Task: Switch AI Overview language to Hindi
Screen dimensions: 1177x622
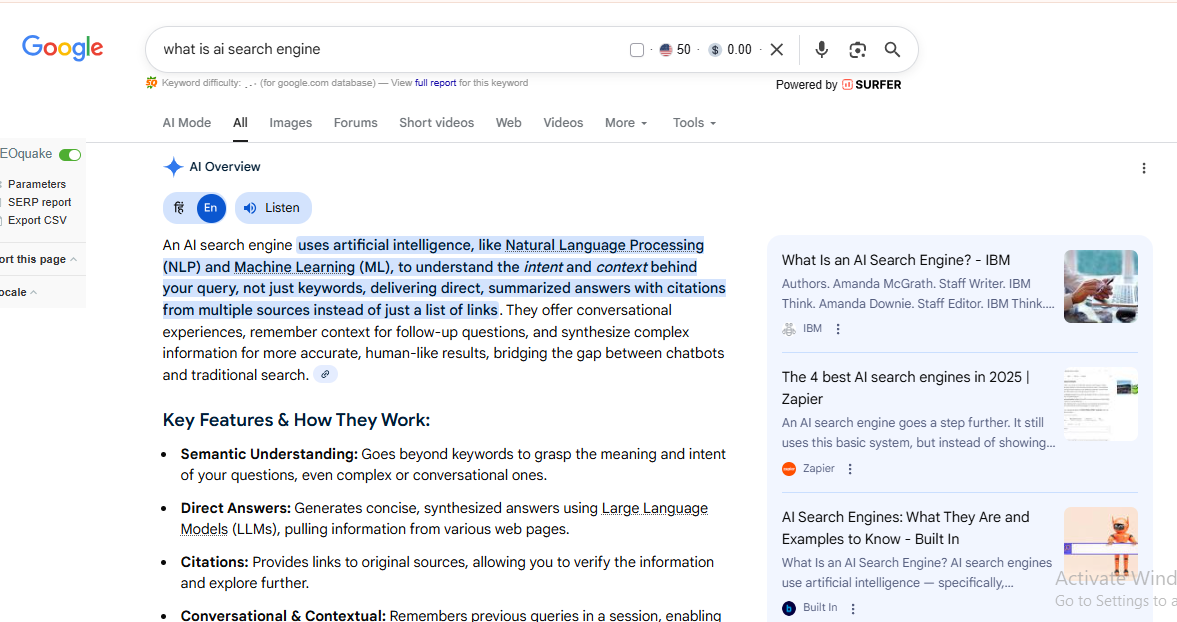Action: 179,208
